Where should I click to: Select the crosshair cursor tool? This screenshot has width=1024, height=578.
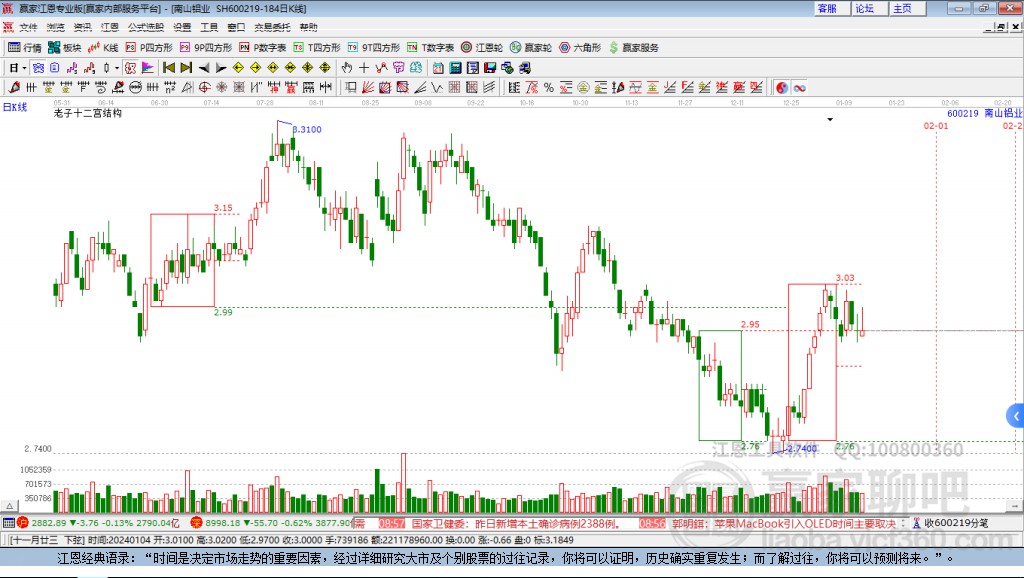coord(364,68)
